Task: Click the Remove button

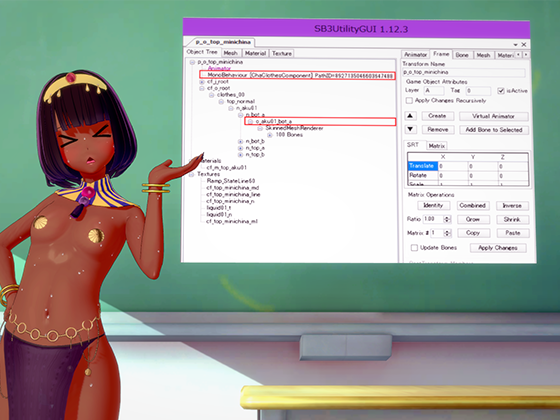Action: [x=438, y=130]
